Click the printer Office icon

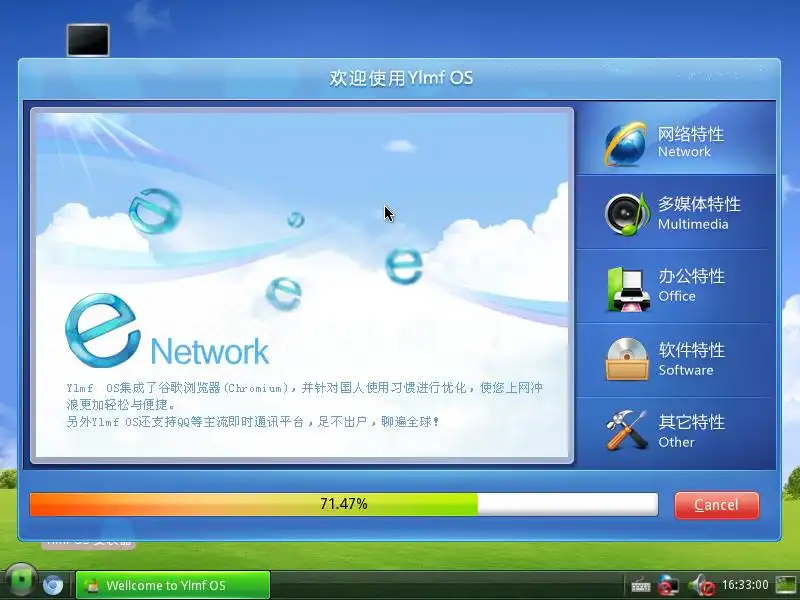[628, 289]
